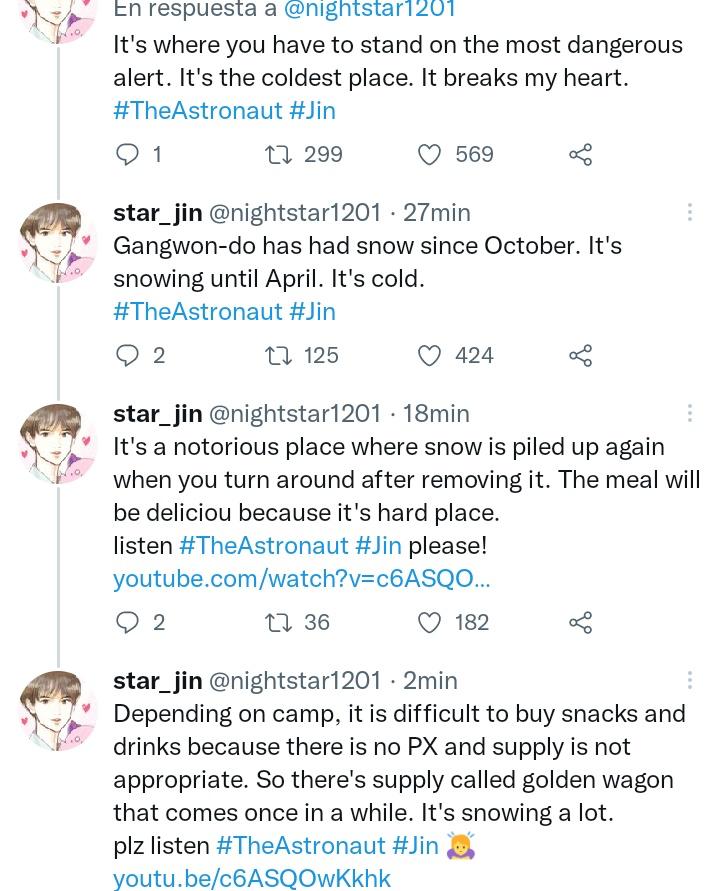Reply to the 'notorious place' tweet
The height and width of the screenshot is (891, 720).
128,622
